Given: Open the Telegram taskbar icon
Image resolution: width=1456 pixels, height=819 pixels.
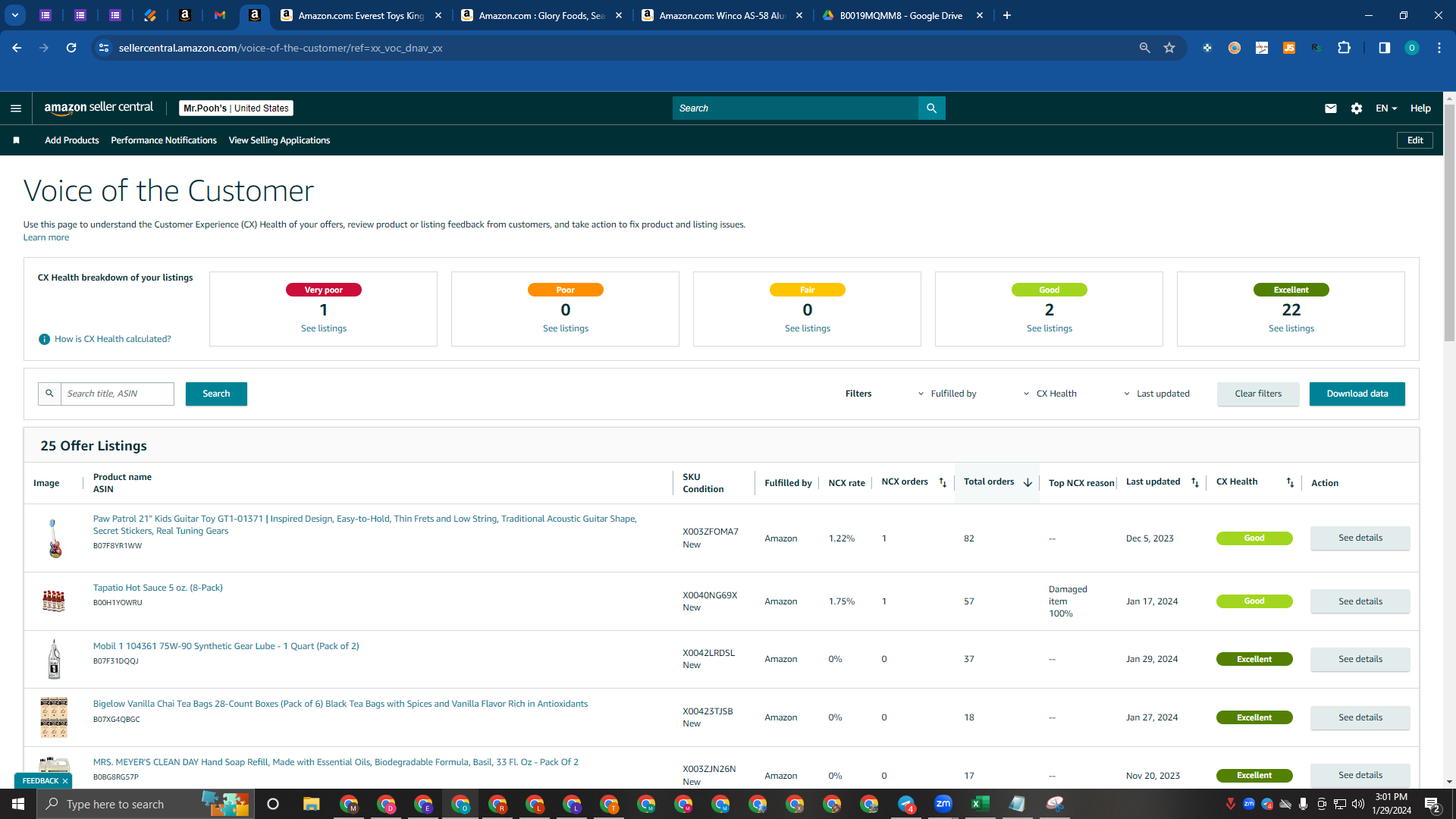Looking at the screenshot, I should 906,804.
